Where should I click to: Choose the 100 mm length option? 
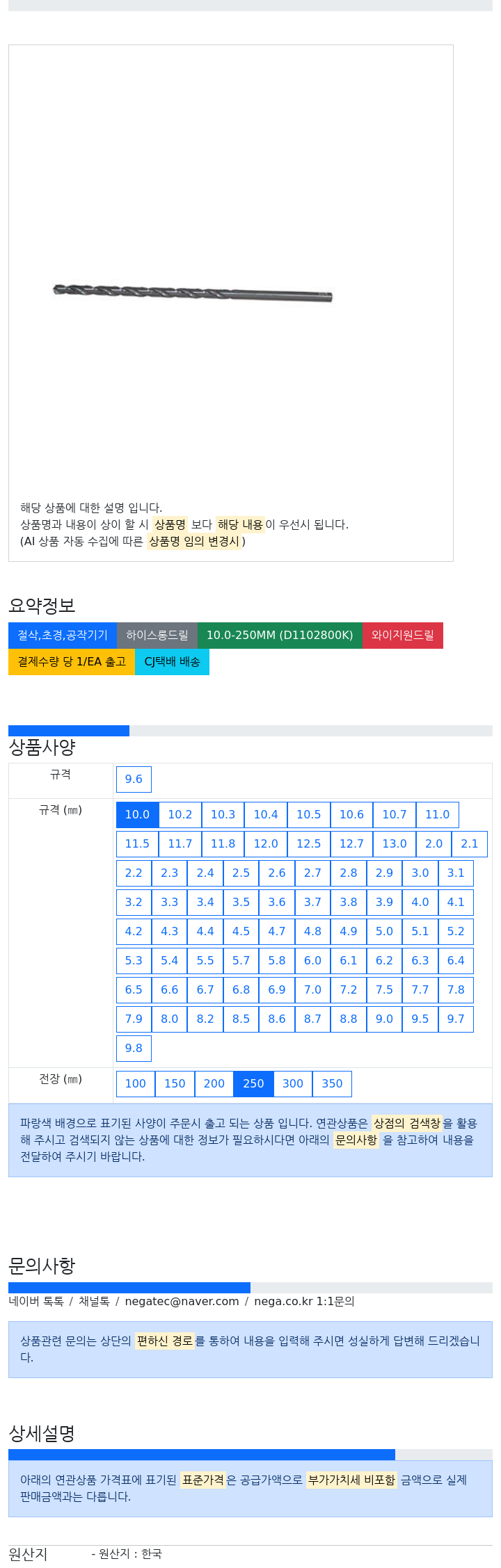point(136,1083)
